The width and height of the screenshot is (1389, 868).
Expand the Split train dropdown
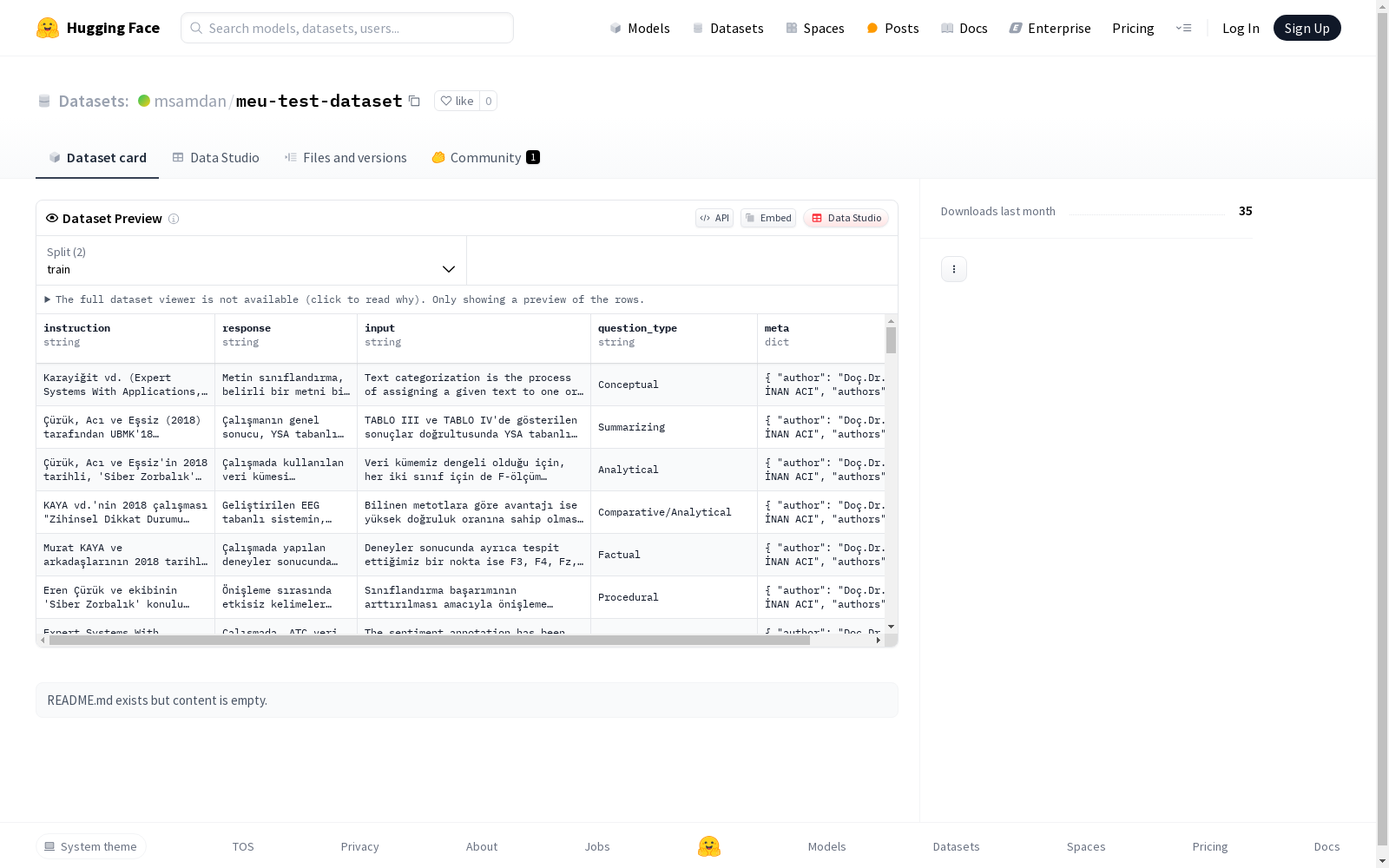[x=252, y=260]
